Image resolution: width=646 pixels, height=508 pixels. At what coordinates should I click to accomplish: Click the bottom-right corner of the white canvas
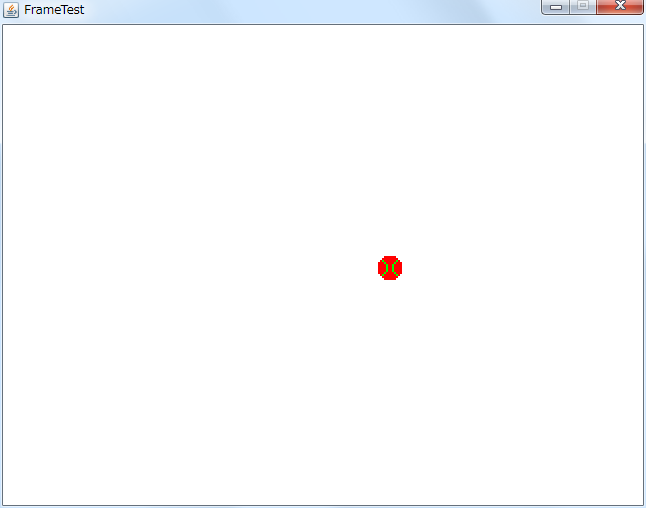pyautogui.click(x=640, y=502)
